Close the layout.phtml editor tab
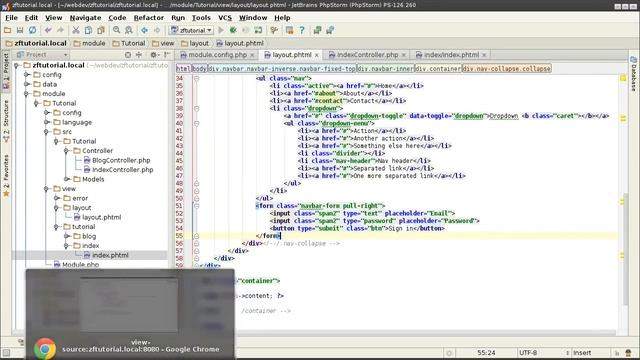 [x=316, y=55]
